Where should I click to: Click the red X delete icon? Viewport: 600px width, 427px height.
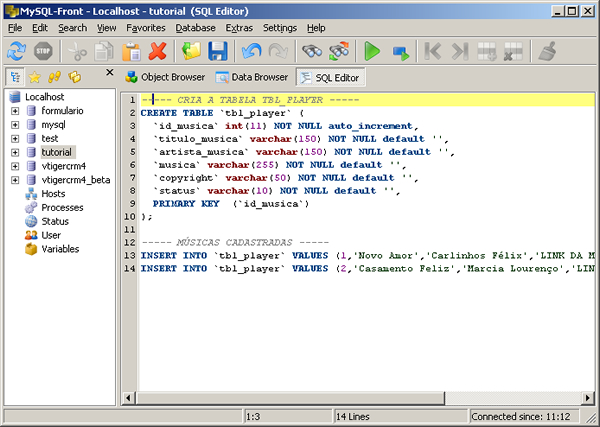click(x=158, y=51)
